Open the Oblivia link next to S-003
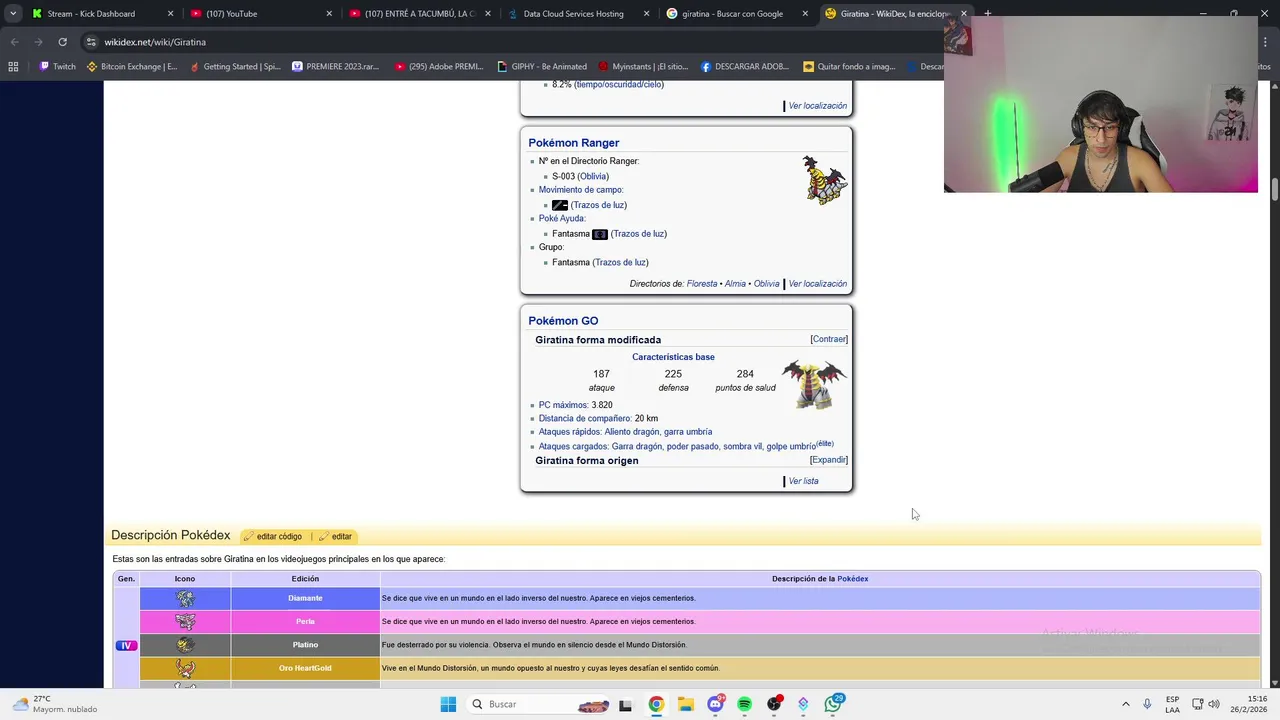The width and height of the screenshot is (1280, 720). point(593,177)
